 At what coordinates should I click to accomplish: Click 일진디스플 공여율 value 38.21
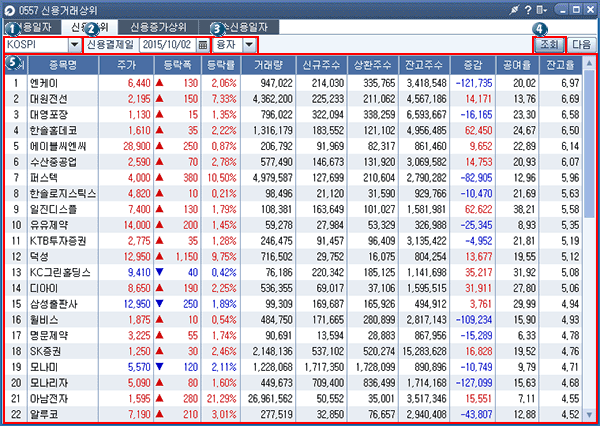tap(524, 209)
